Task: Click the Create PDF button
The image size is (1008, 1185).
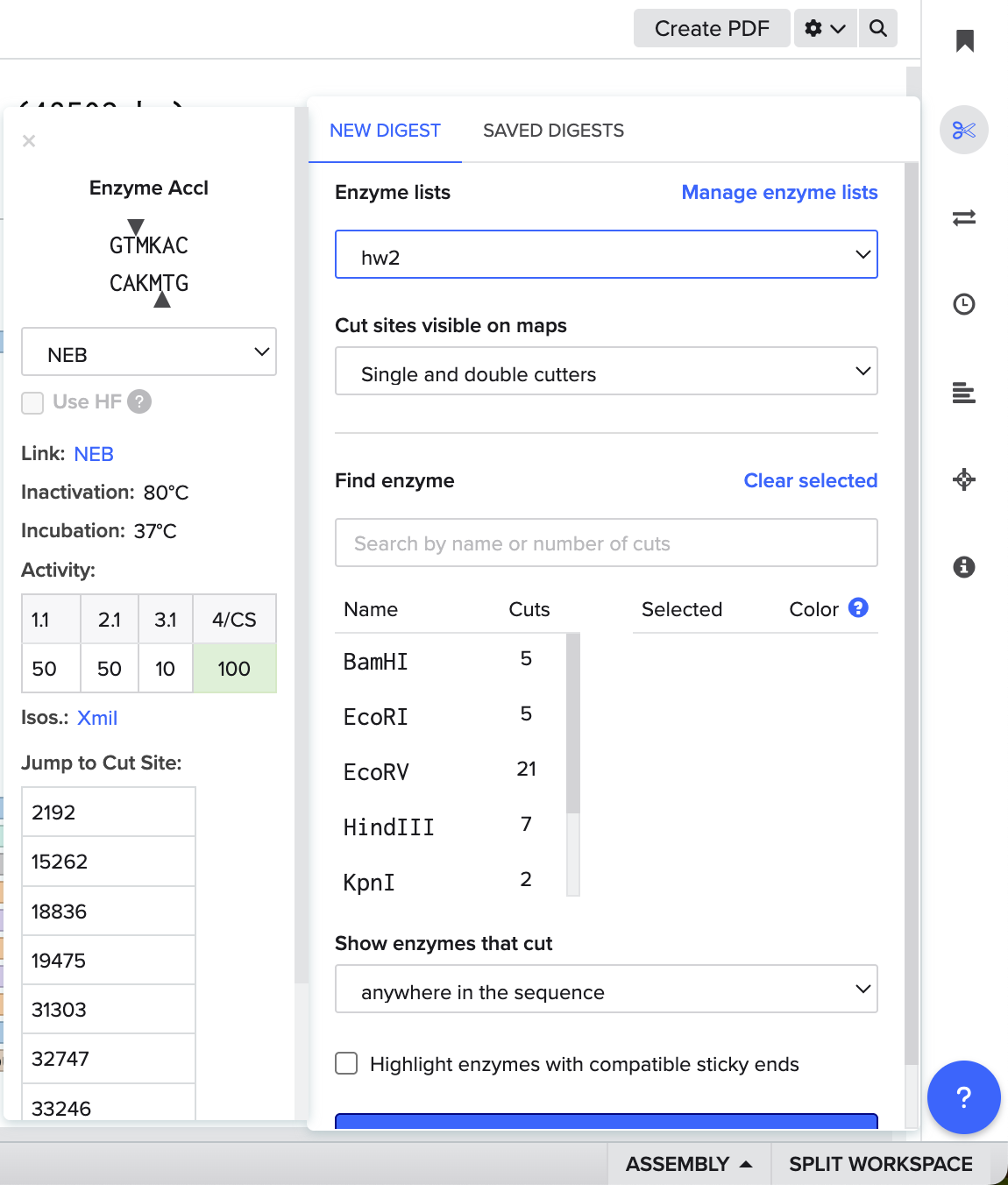Action: pyautogui.click(x=711, y=29)
